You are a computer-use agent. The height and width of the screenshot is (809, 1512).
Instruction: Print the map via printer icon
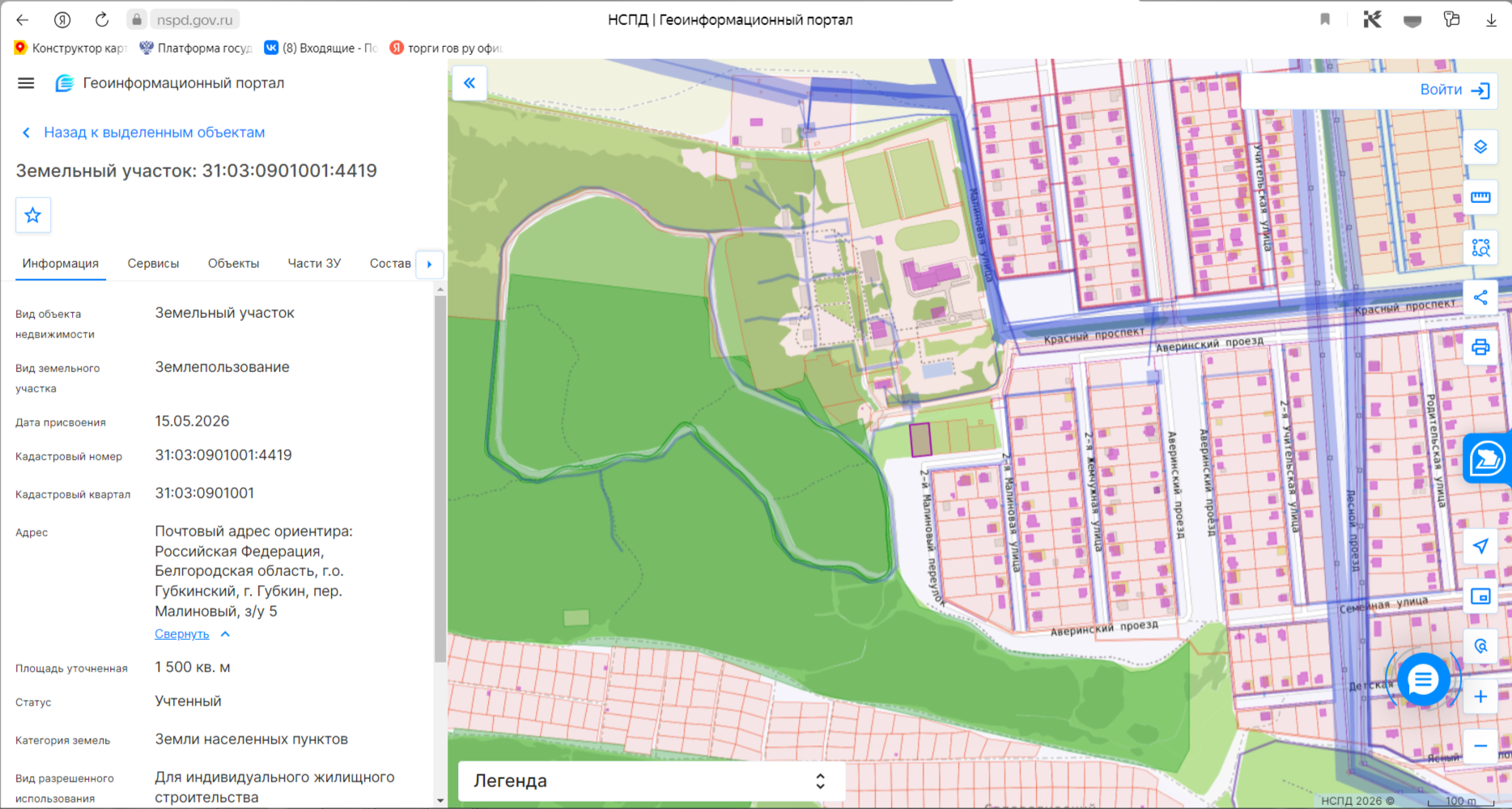(x=1480, y=348)
